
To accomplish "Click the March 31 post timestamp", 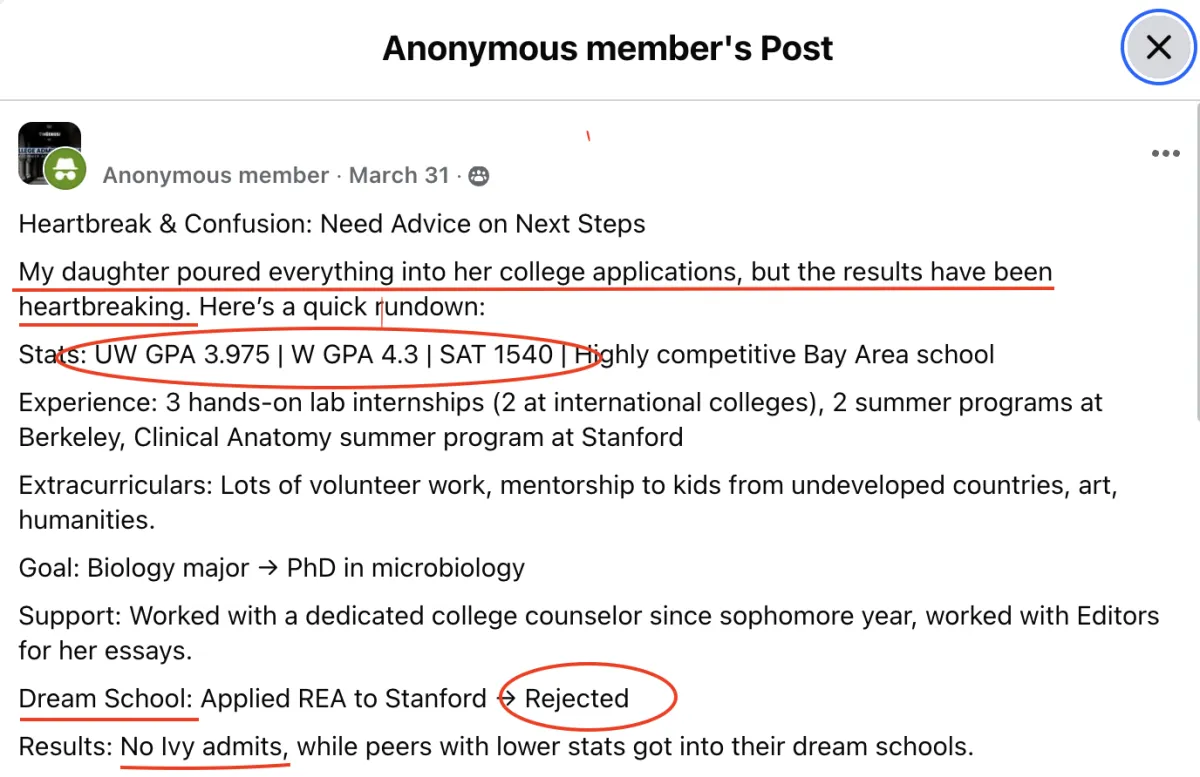I will [x=399, y=175].
